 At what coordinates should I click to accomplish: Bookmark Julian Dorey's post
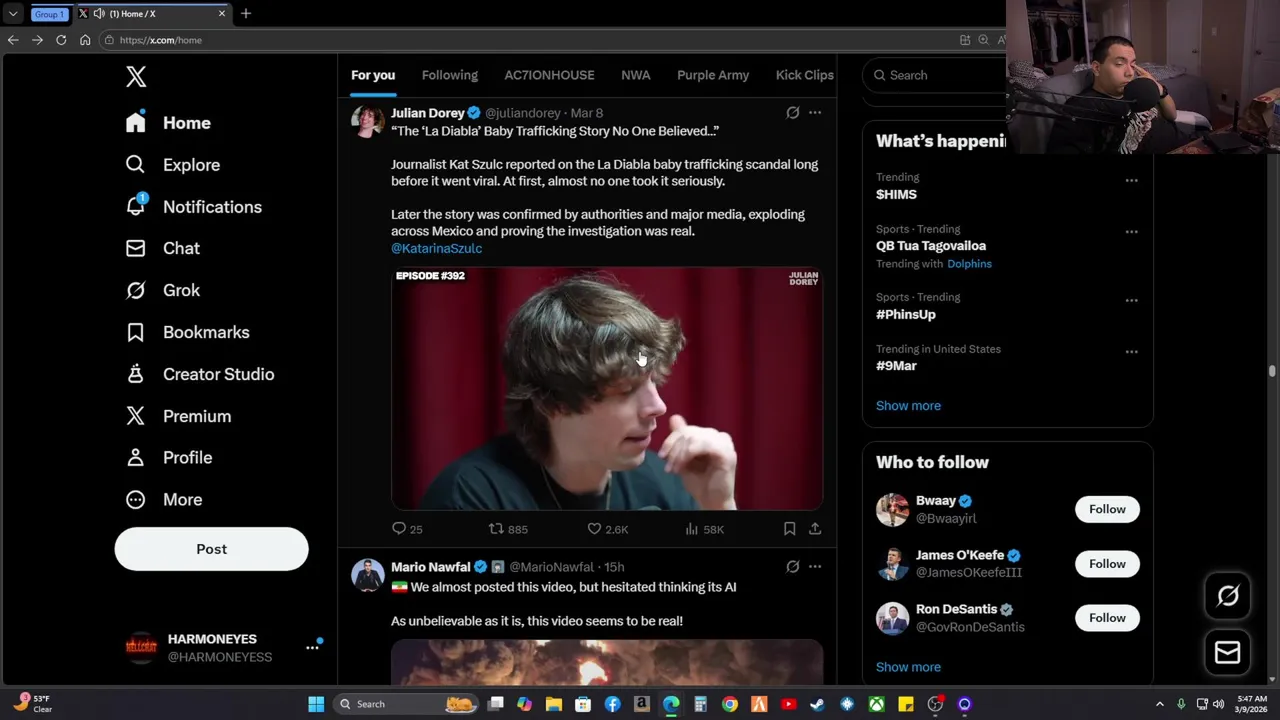click(x=789, y=529)
